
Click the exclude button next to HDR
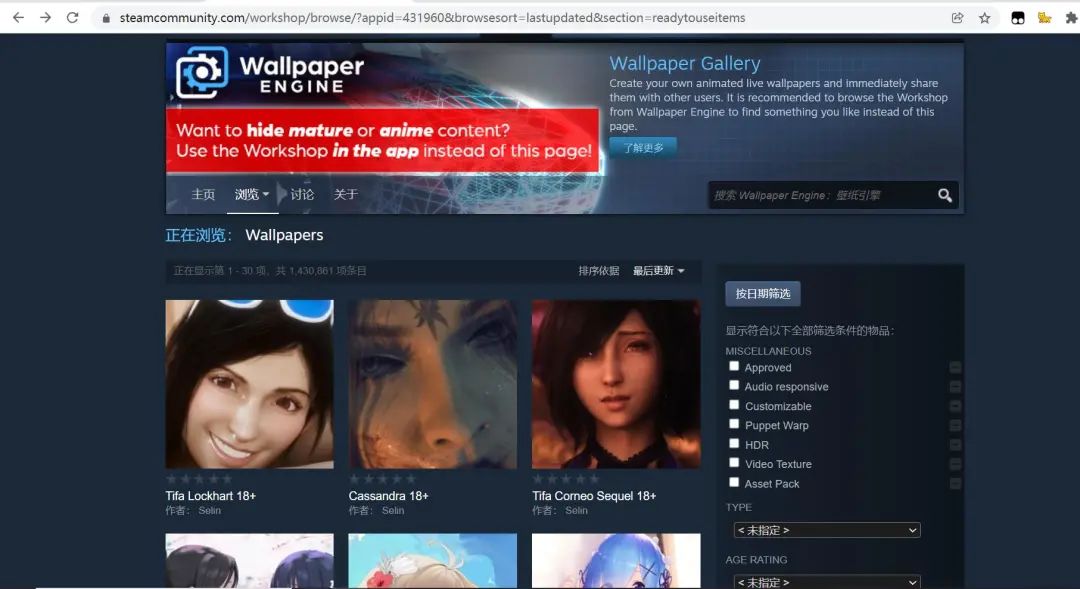955,444
